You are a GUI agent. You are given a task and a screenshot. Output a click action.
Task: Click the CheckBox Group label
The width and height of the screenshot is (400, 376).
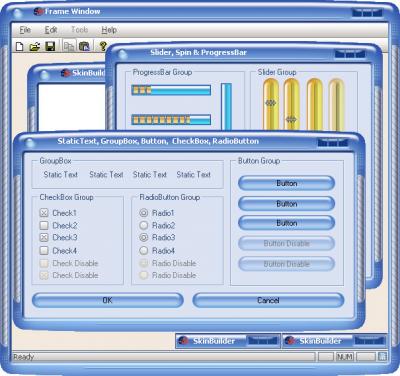(x=66, y=197)
